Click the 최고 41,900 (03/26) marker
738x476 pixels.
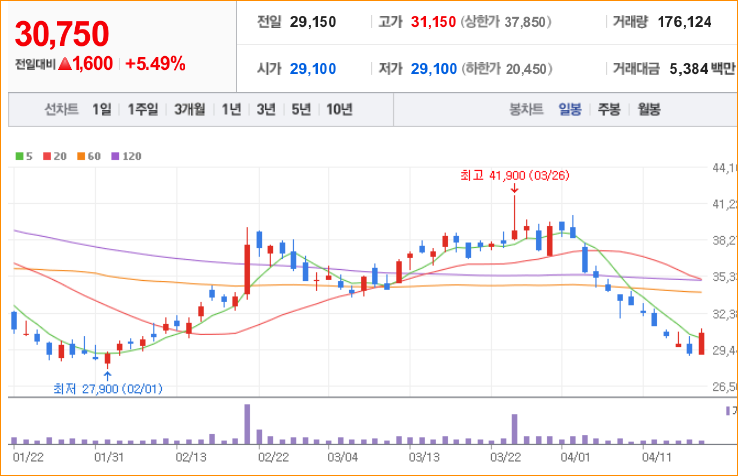(515, 176)
